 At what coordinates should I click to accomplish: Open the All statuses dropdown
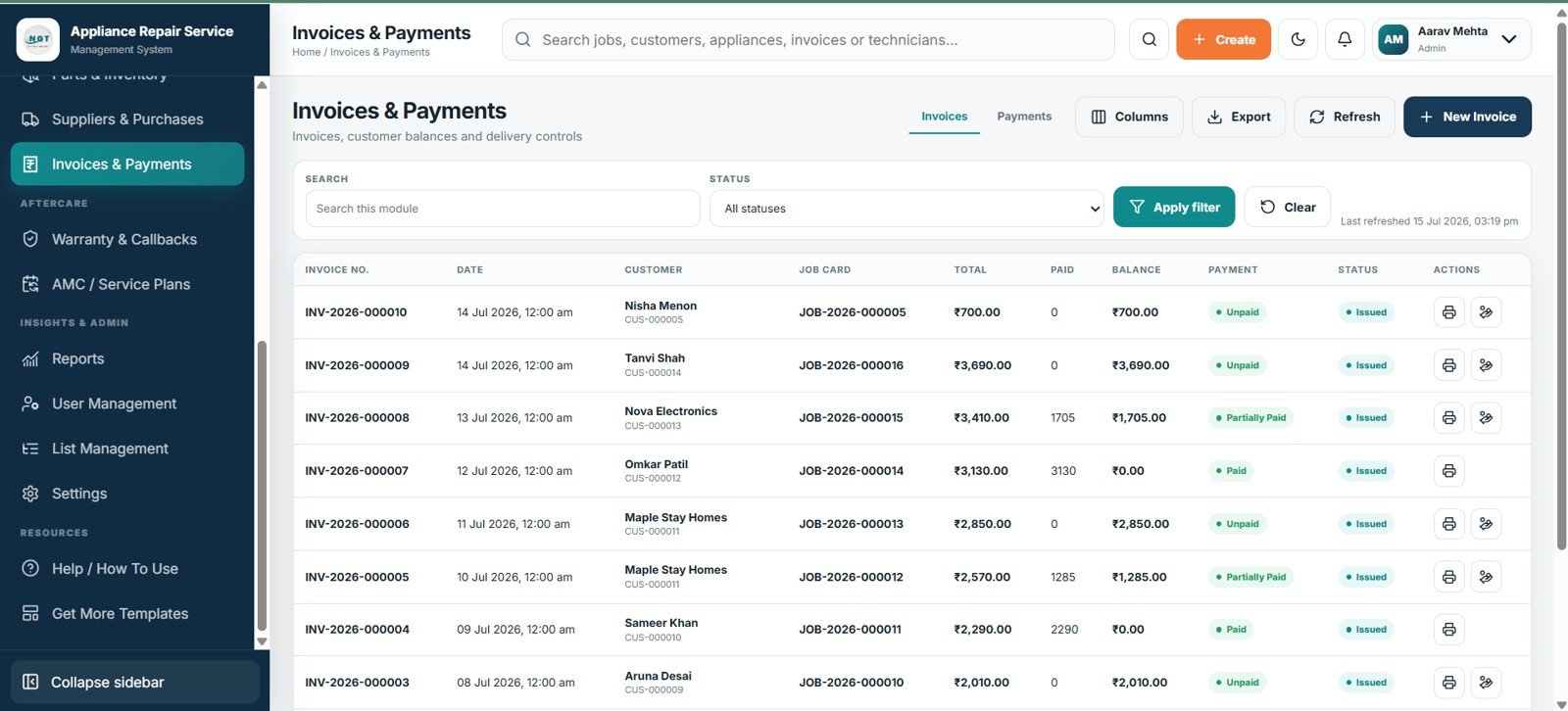[906, 209]
